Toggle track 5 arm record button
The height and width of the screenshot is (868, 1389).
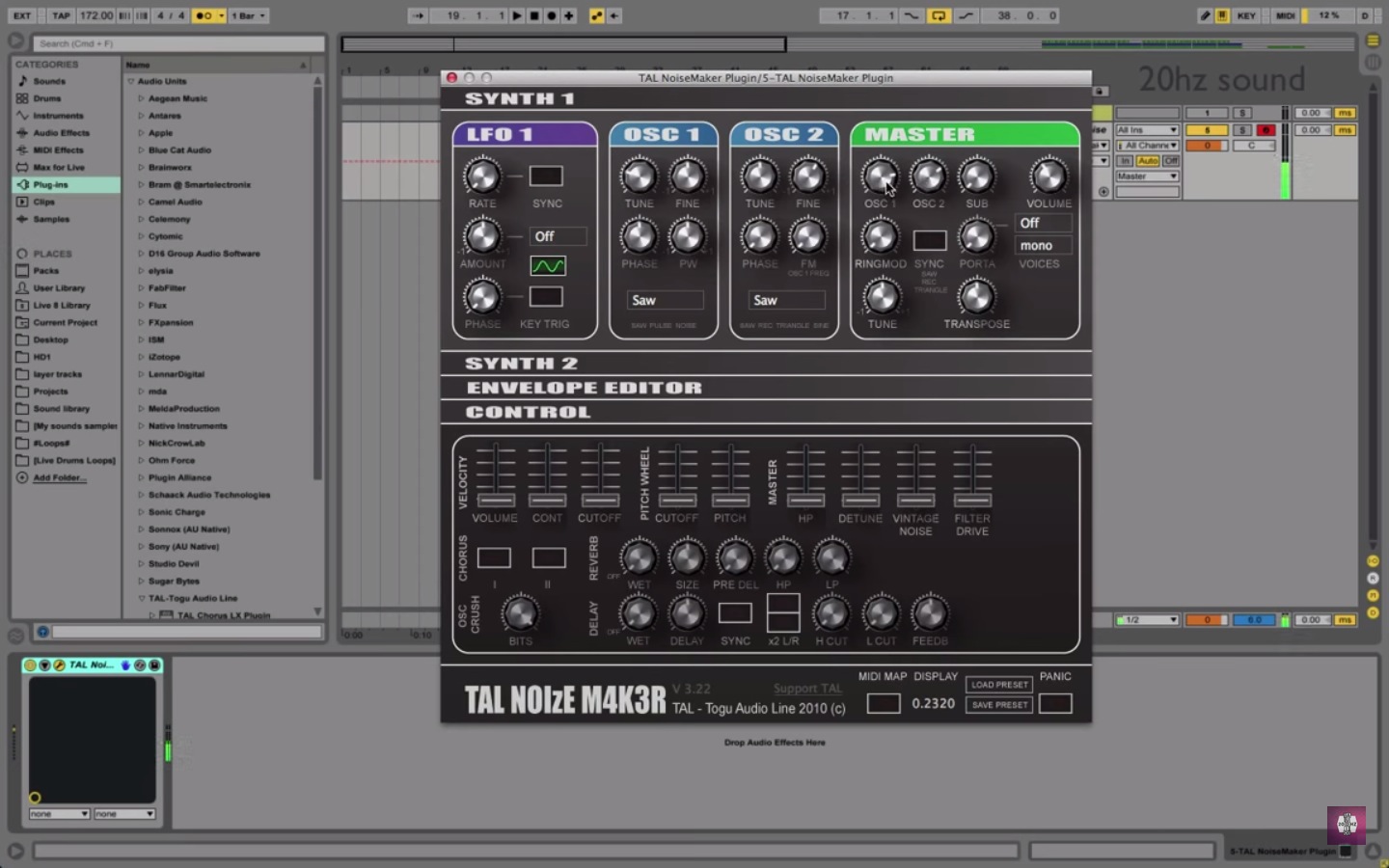[1266, 130]
